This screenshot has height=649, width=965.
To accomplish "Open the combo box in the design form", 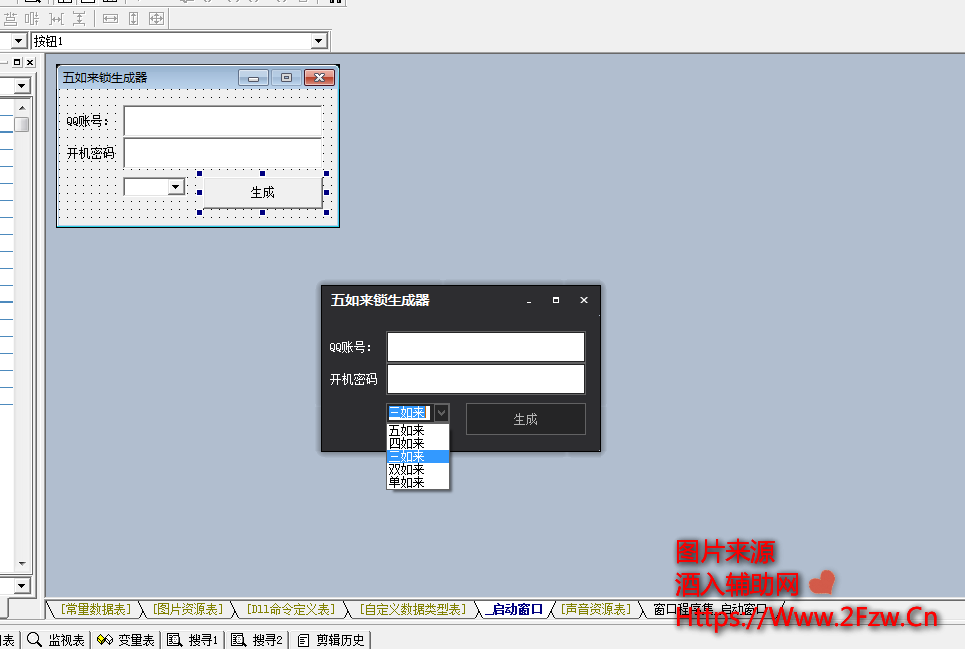I will (x=176, y=186).
